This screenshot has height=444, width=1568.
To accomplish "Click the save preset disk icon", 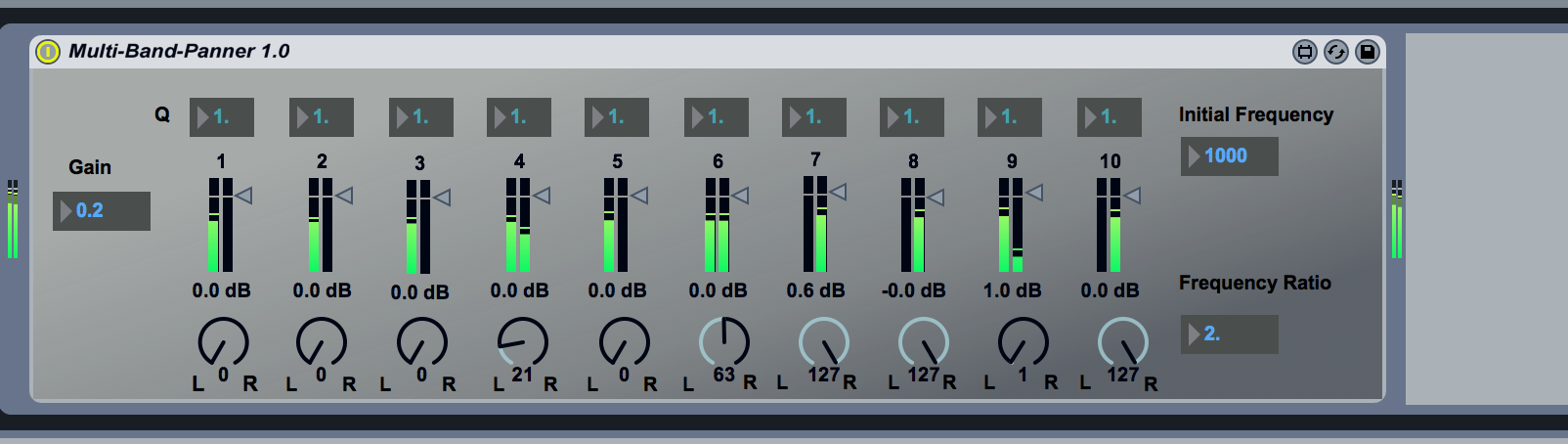I will (1368, 52).
